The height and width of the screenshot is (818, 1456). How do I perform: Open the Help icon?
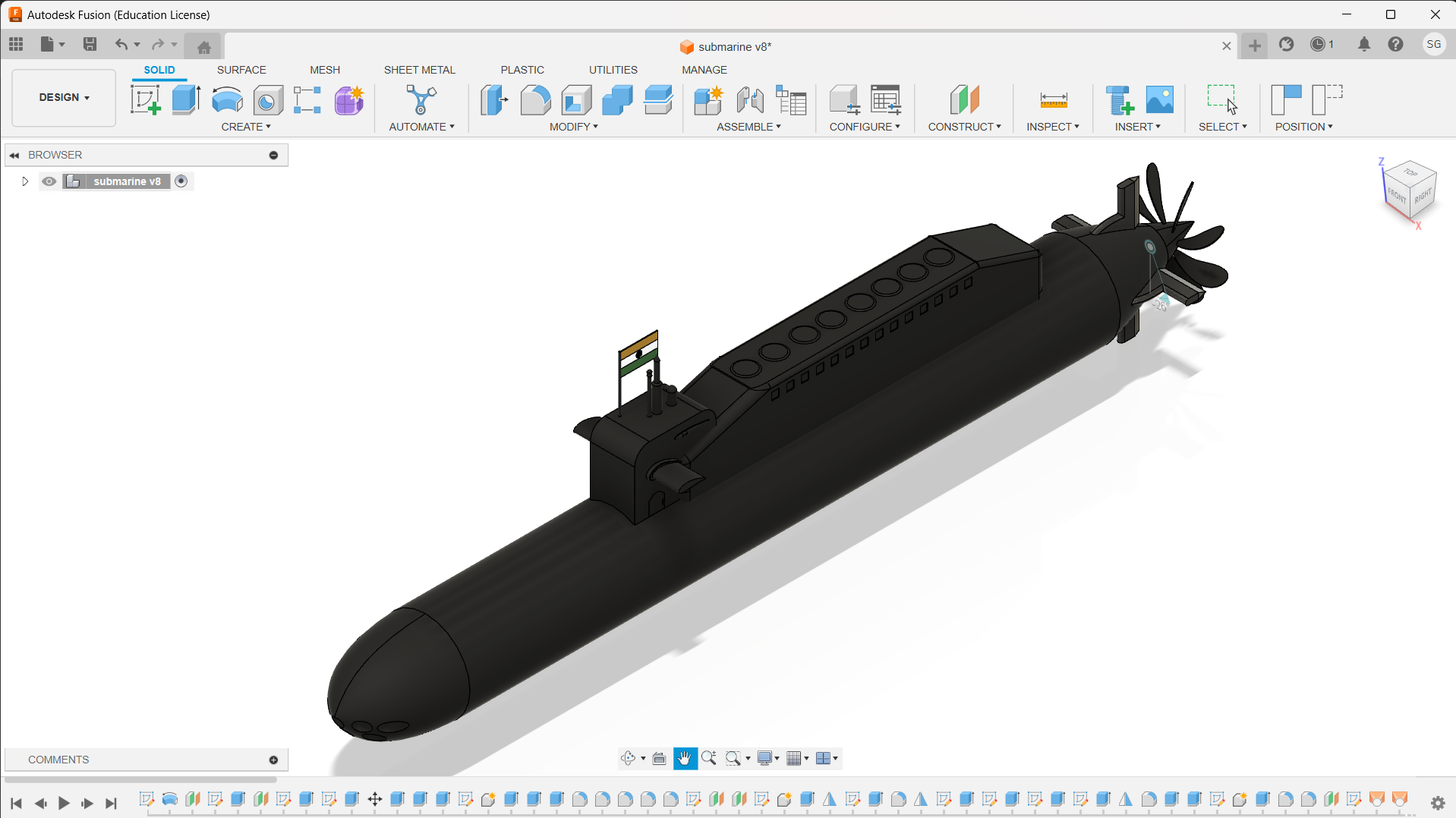pyautogui.click(x=1395, y=44)
